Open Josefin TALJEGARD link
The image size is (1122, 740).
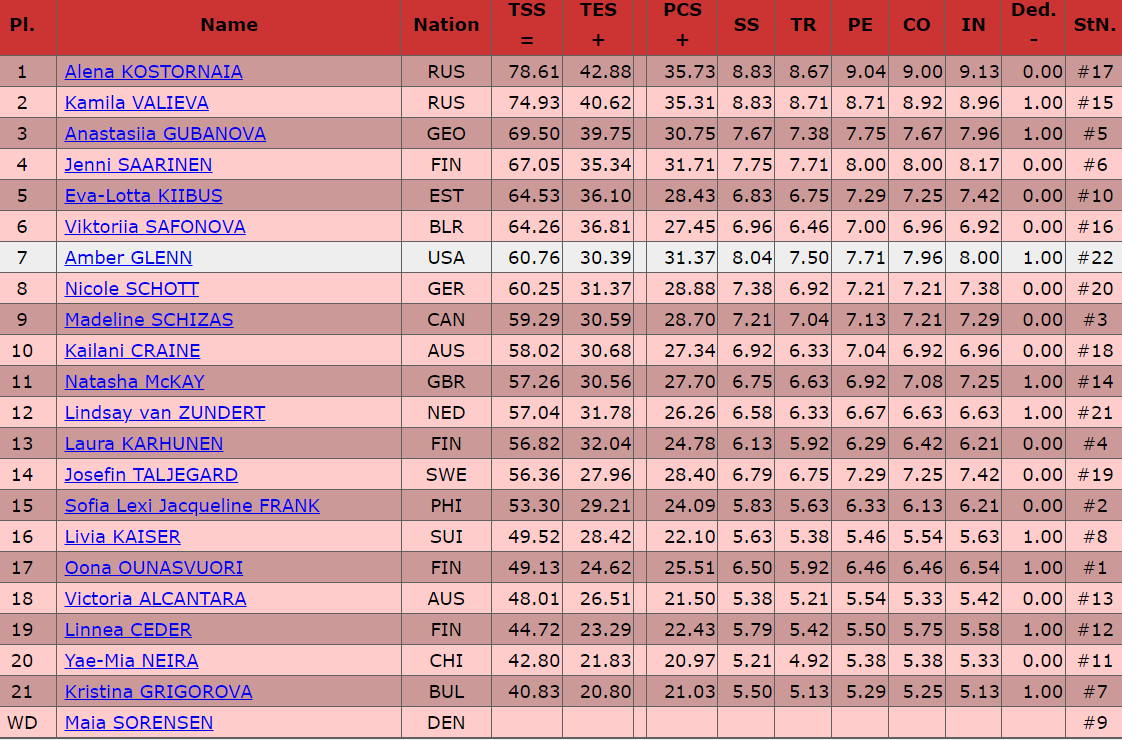click(151, 475)
